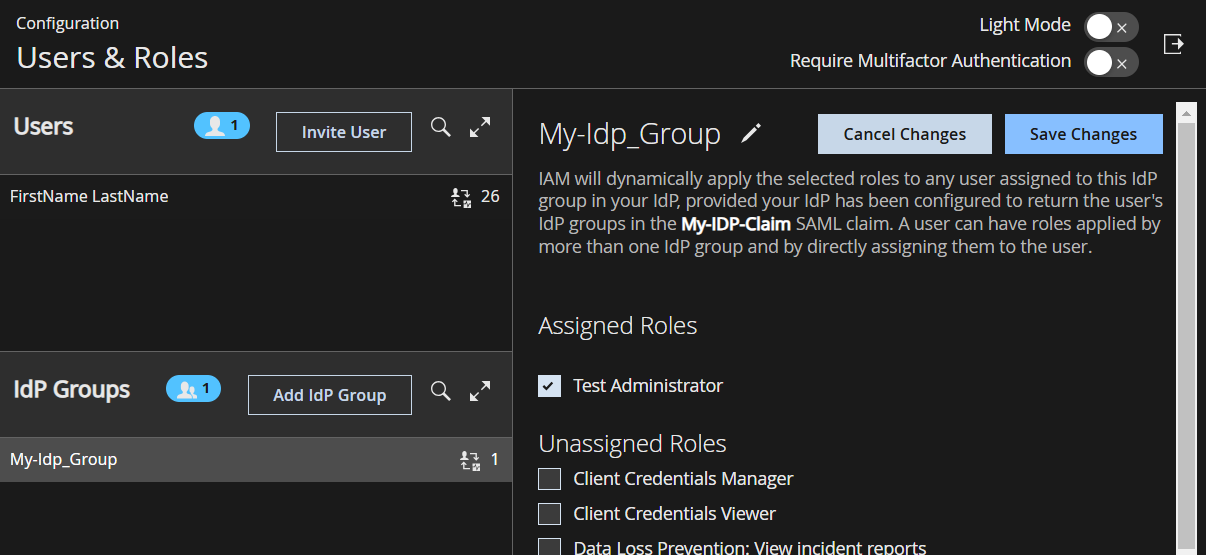The height and width of the screenshot is (555, 1206).
Task: Select the FirstName LastName user row
Action: coord(256,197)
